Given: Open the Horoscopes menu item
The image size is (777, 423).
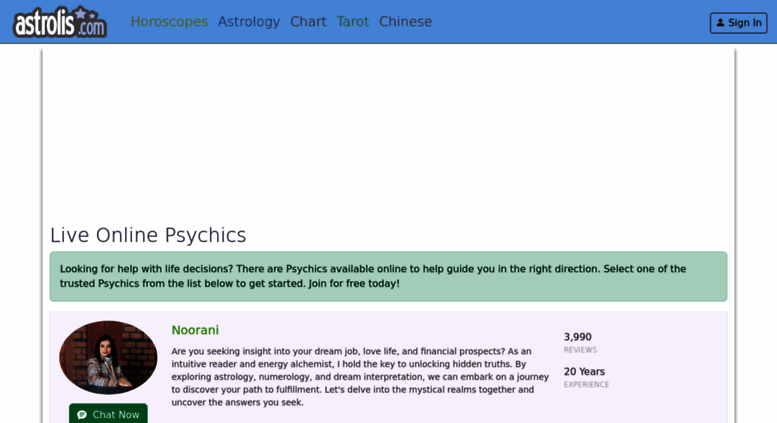Looking at the screenshot, I should pos(169,22).
